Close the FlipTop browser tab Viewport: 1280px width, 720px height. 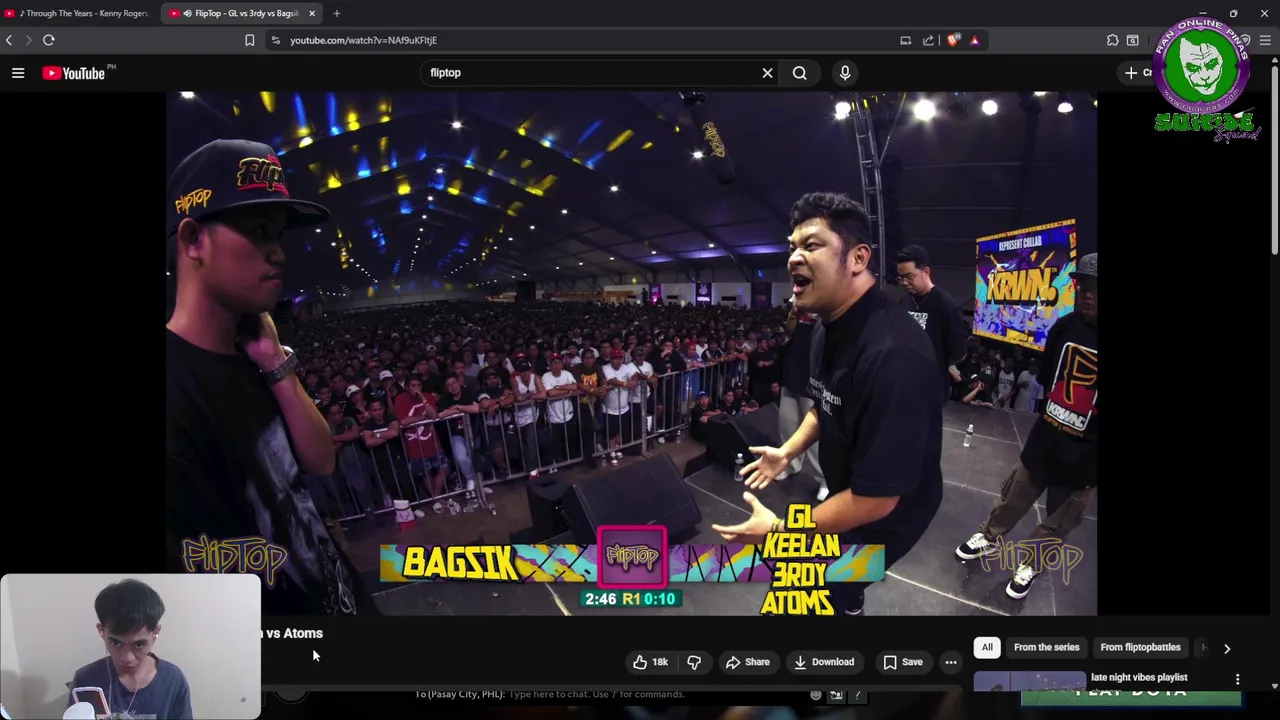click(312, 13)
